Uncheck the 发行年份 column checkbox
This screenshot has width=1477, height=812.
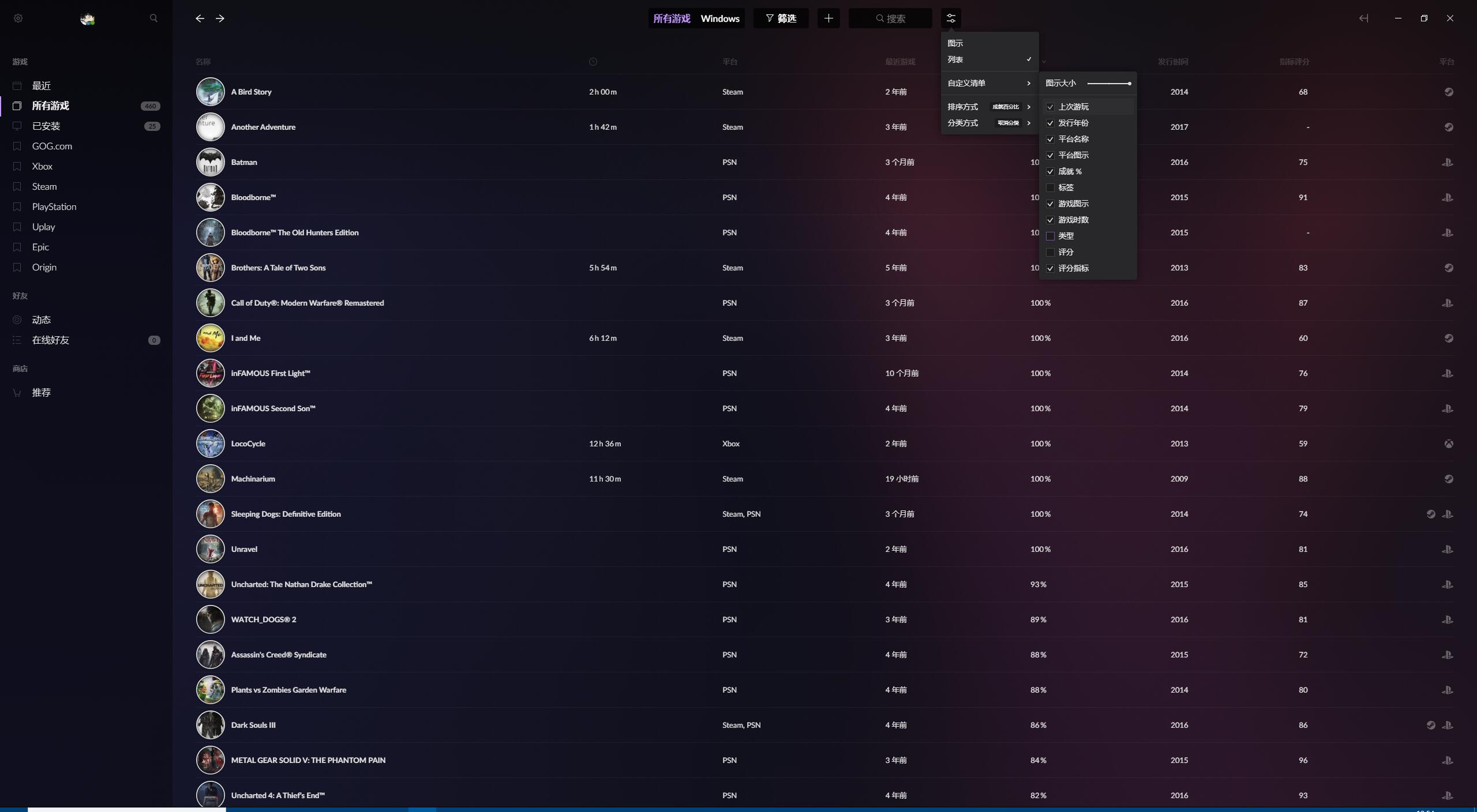coord(1050,123)
